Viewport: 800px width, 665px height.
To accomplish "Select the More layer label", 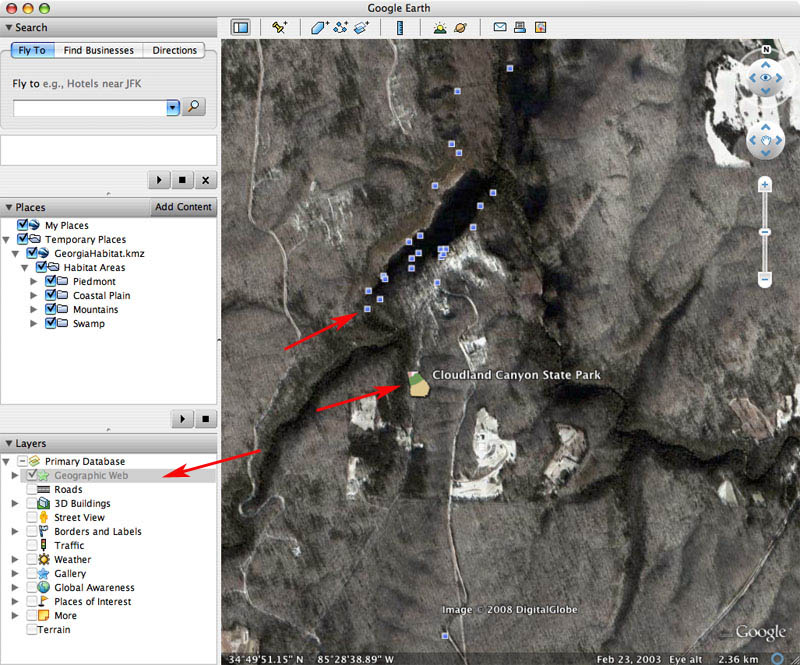I will click(65, 615).
